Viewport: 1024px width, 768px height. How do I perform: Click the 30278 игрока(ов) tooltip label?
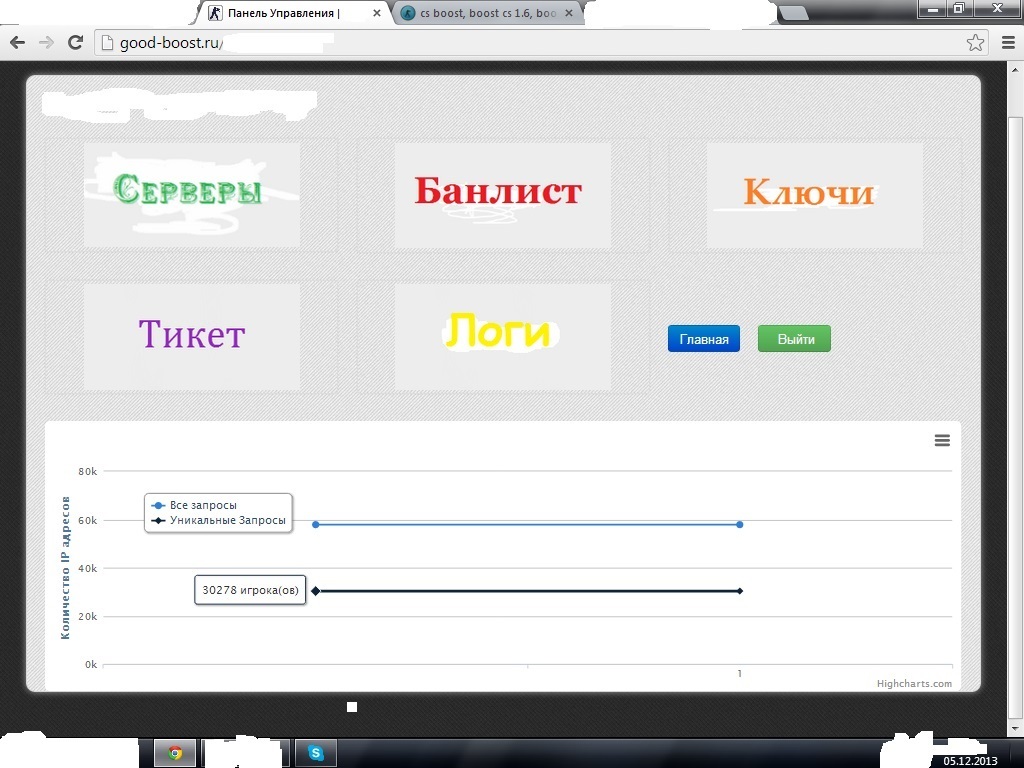250,590
